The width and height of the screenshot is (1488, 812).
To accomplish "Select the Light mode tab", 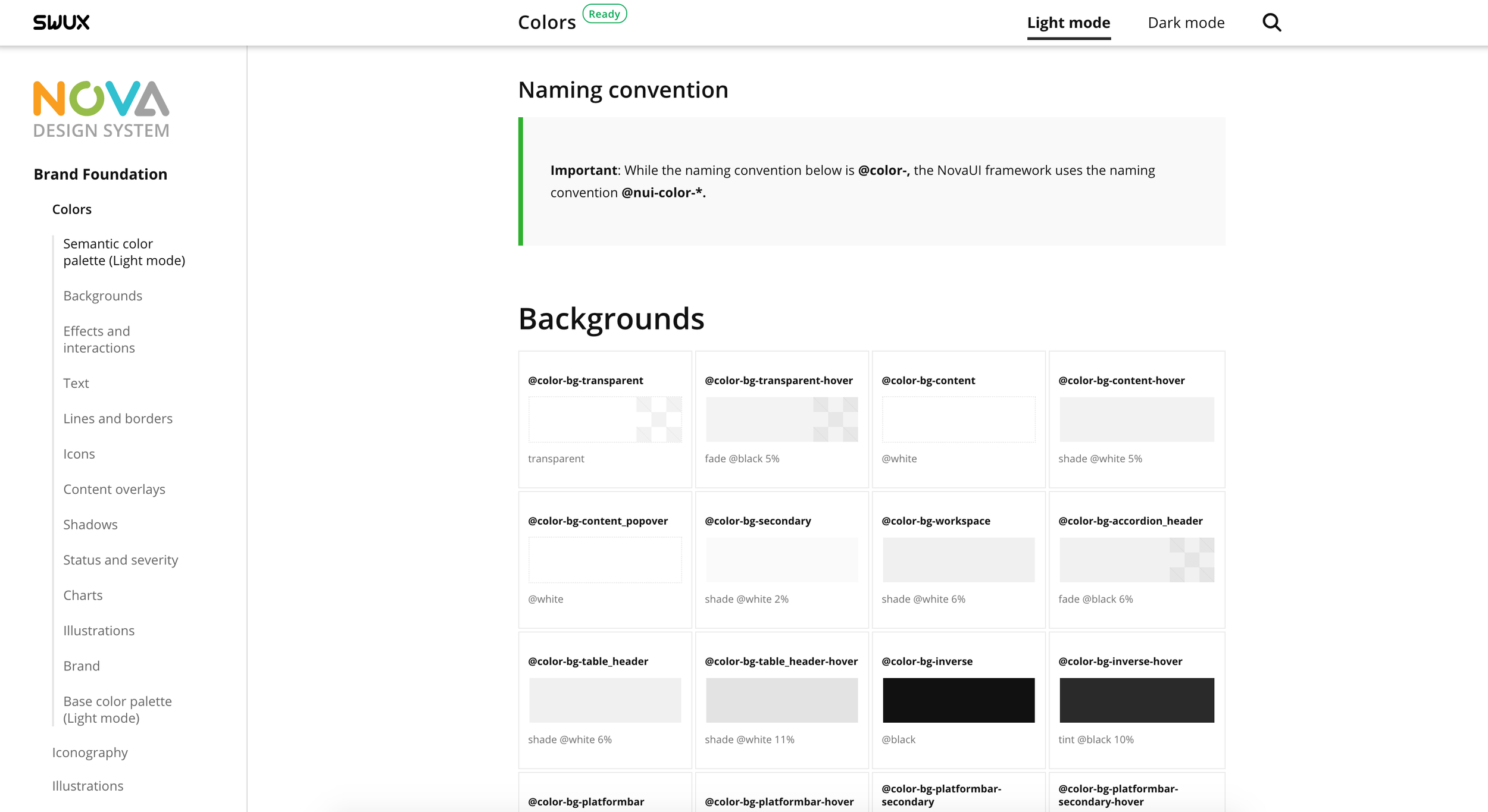I will click(1068, 23).
